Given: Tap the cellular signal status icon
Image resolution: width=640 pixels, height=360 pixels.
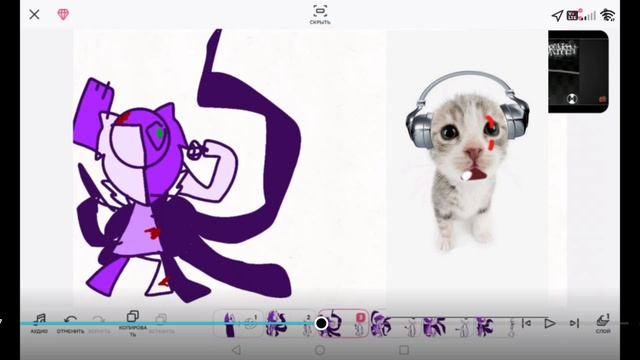Looking at the screenshot, I should pos(589,16).
